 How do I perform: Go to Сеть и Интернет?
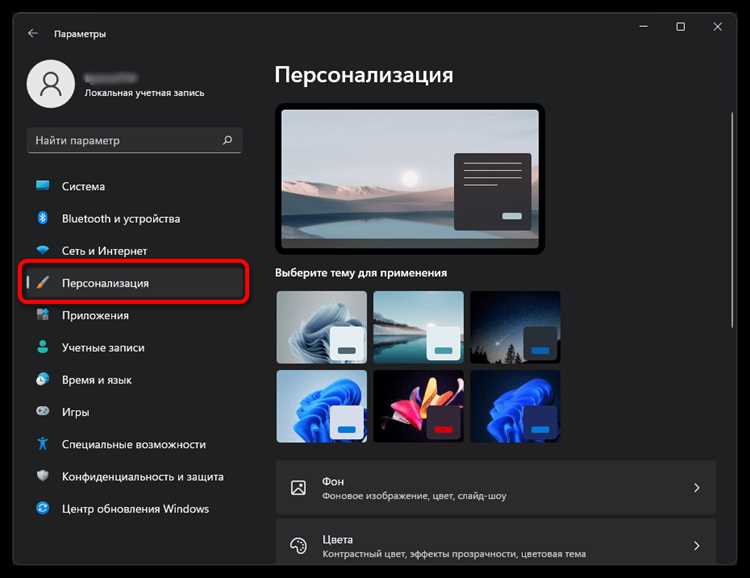[134, 251]
